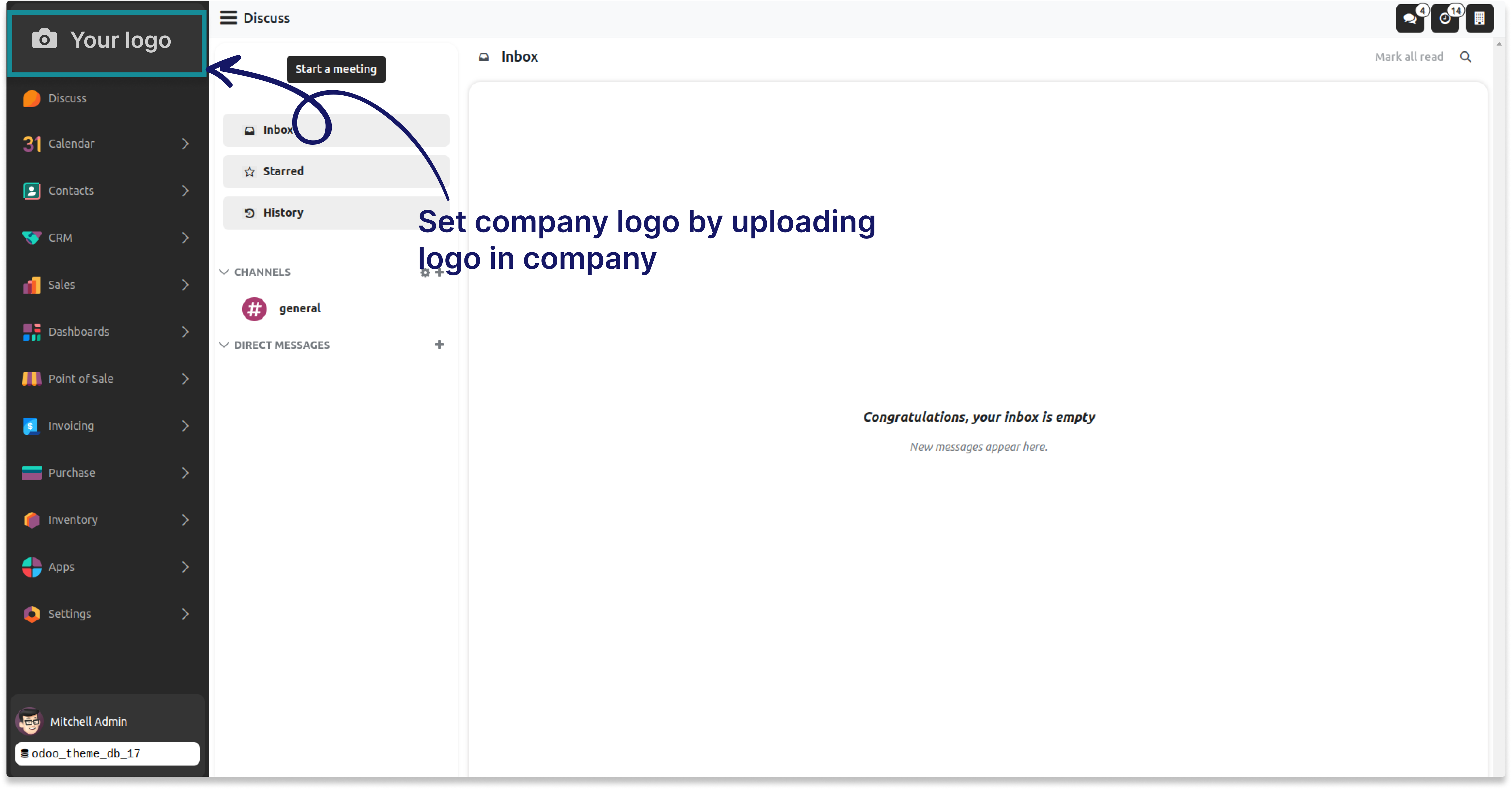1512x789 pixels.
Task: Click the Inventory menu label
Action: [73, 520]
